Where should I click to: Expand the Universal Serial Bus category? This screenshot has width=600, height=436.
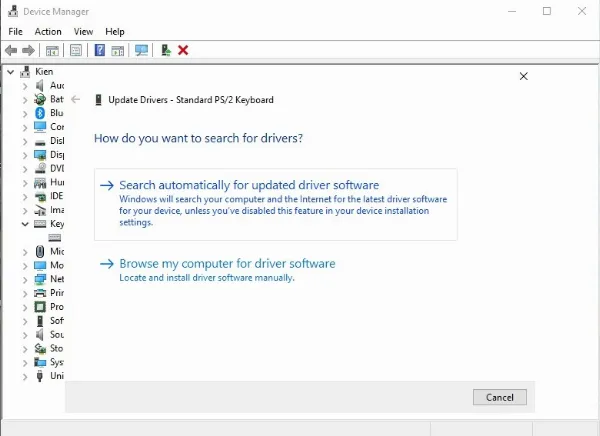tap(25, 377)
